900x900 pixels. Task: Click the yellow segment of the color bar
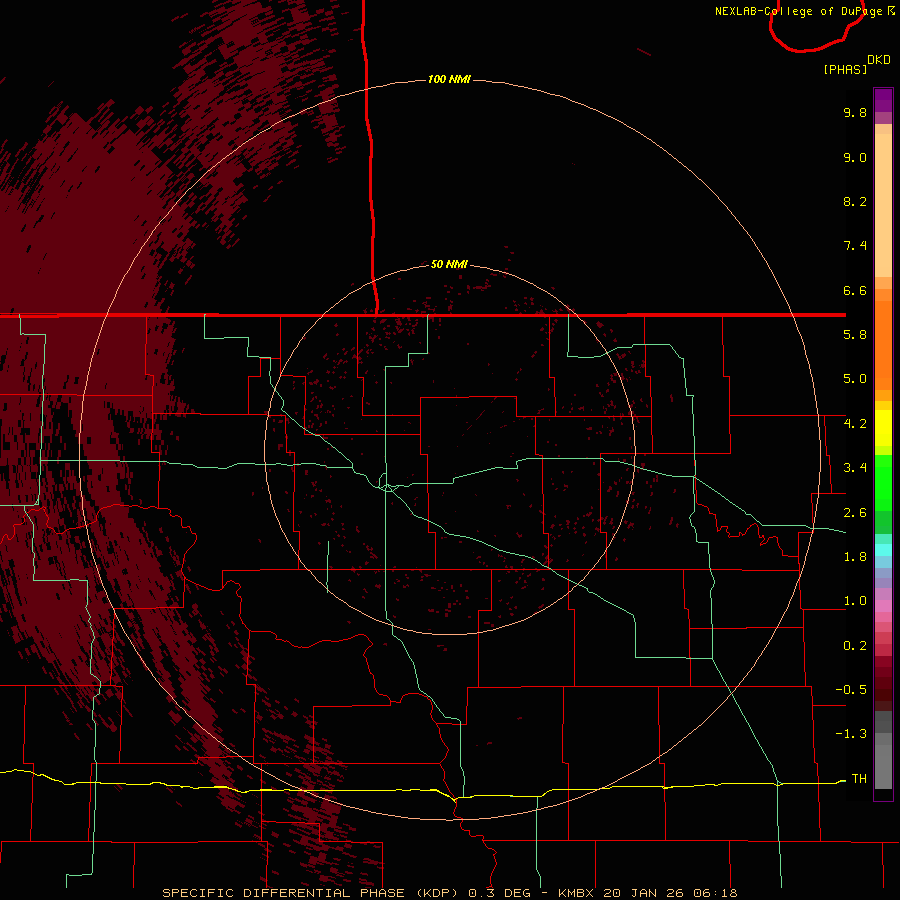coord(883,428)
